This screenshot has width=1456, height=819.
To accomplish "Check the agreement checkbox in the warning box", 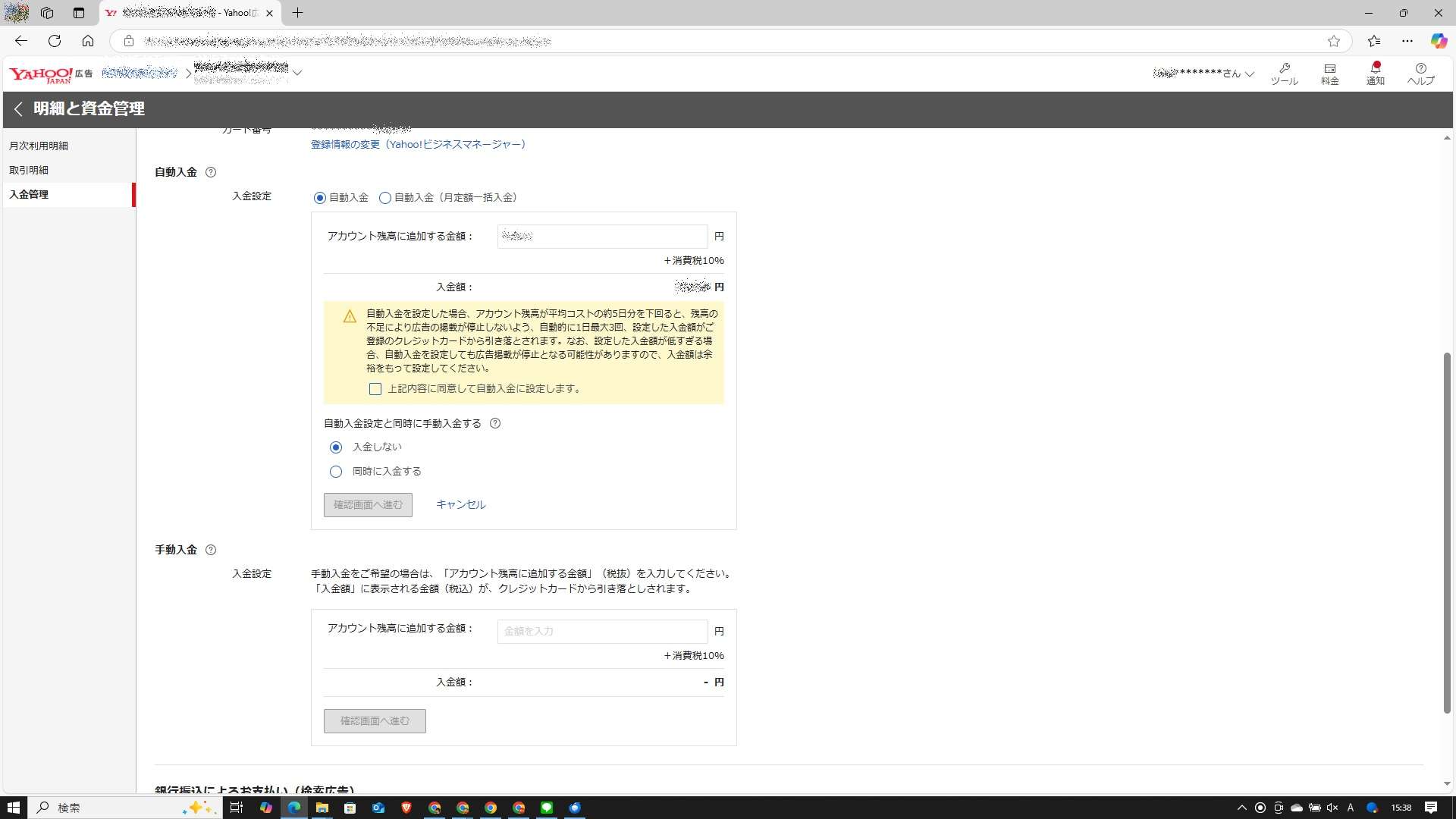I will coord(375,388).
